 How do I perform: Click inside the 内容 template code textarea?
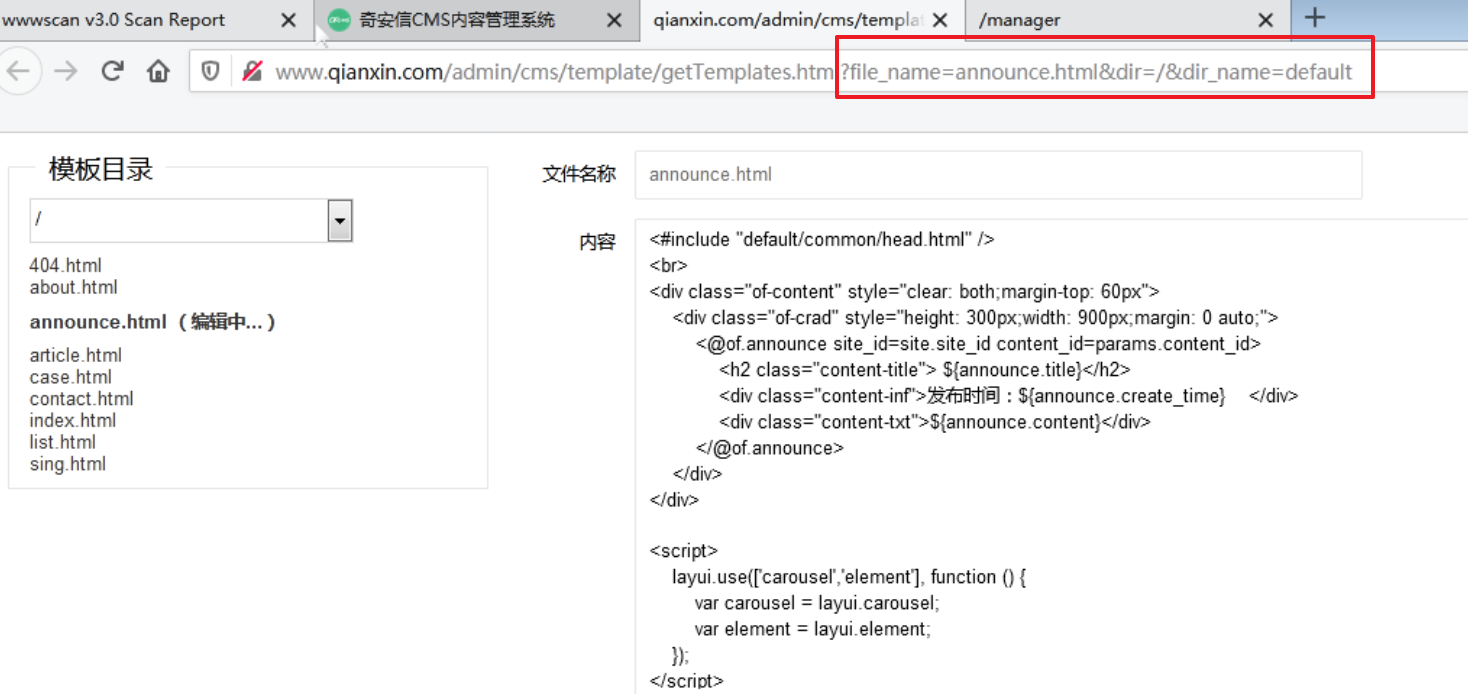point(1051,456)
